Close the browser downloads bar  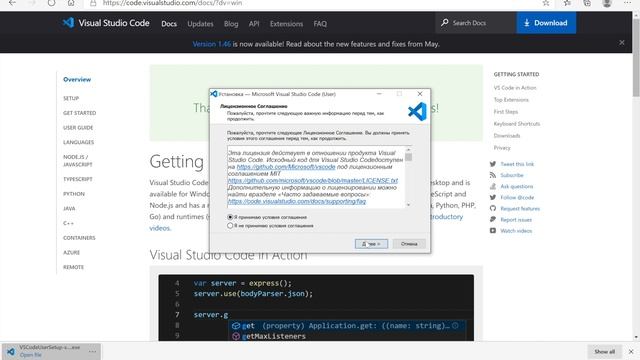[x=631, y=351]
